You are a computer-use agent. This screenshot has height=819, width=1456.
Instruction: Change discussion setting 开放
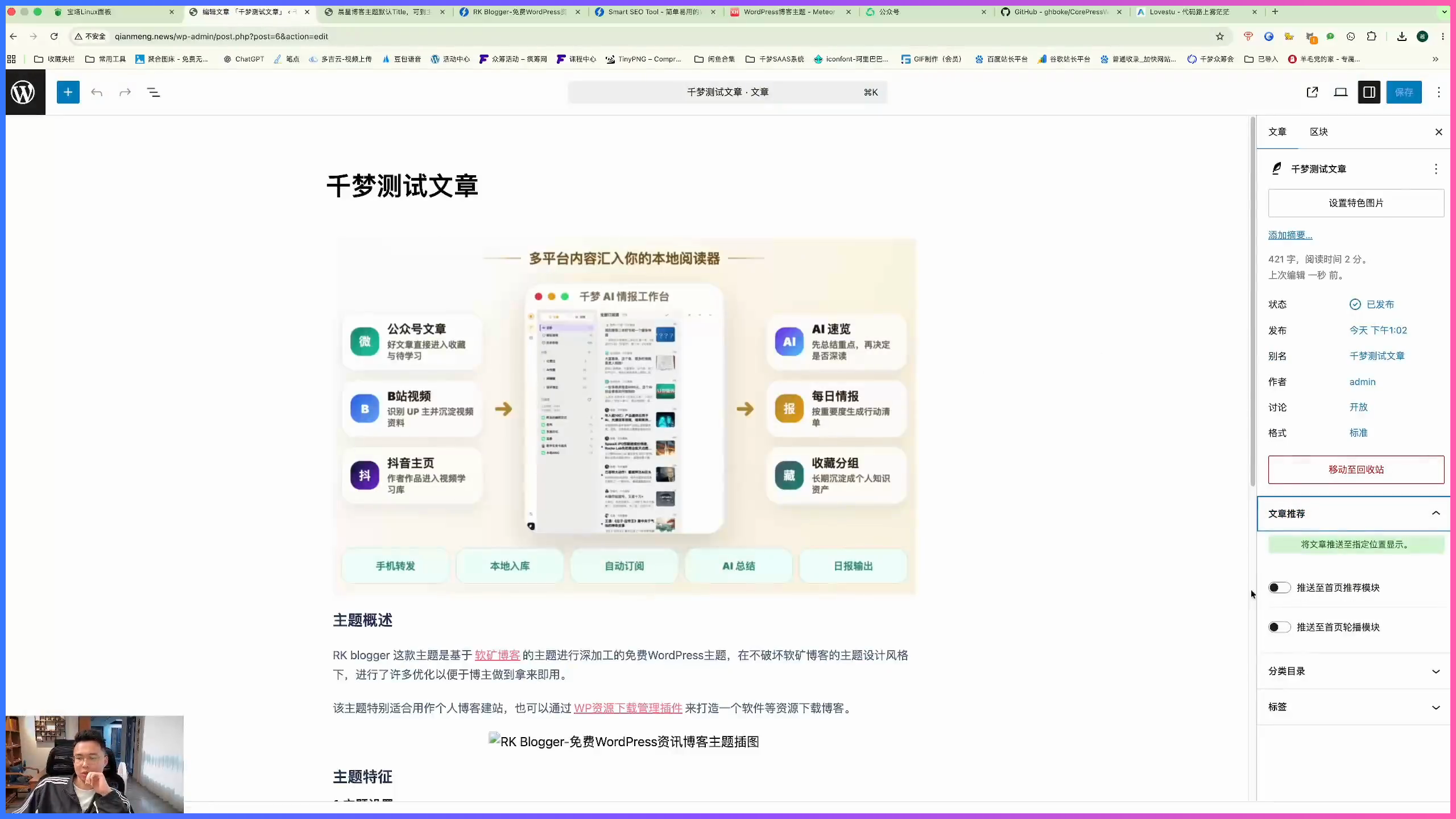(x=1358, y=407)
